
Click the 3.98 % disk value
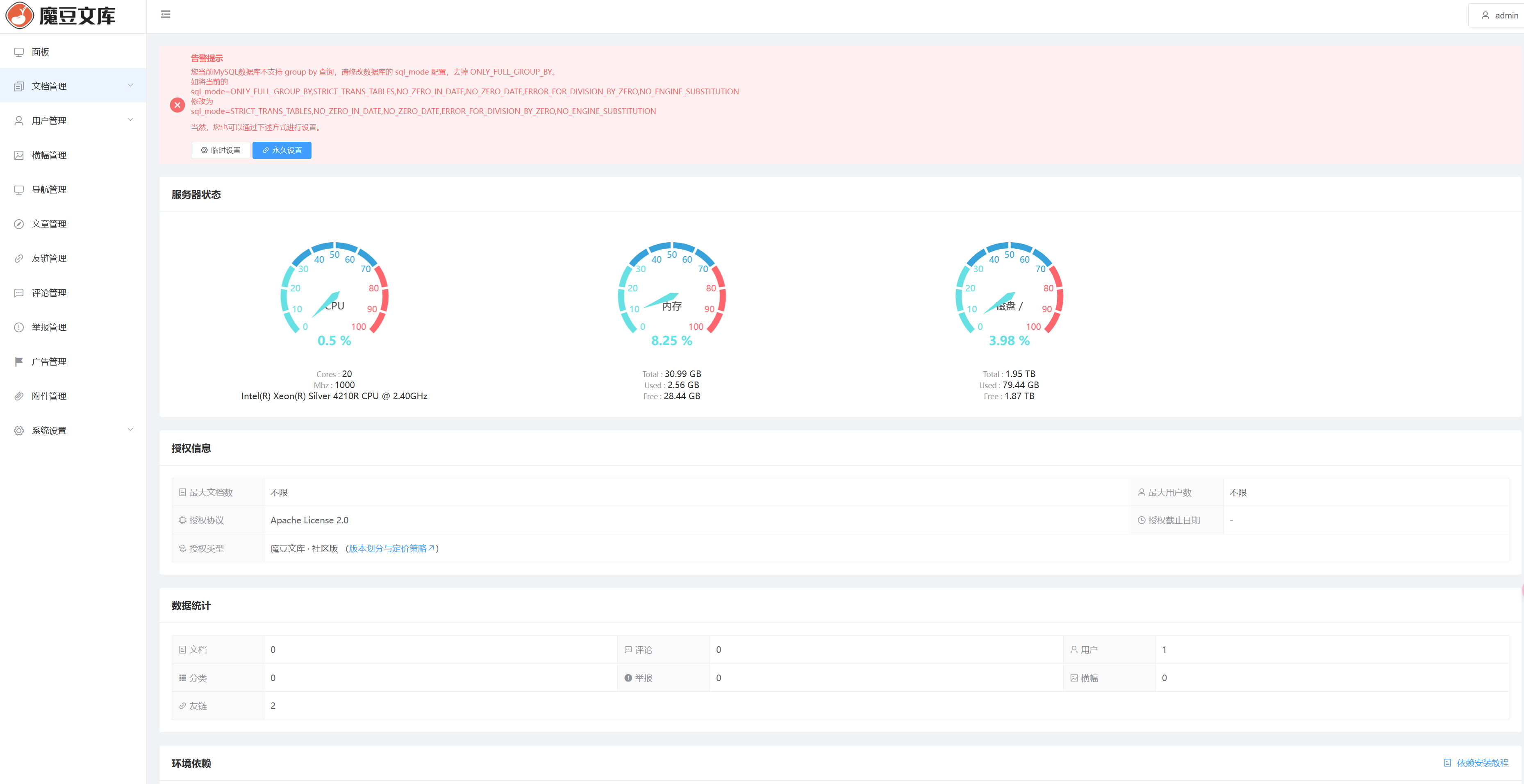tap(1009, 341)
